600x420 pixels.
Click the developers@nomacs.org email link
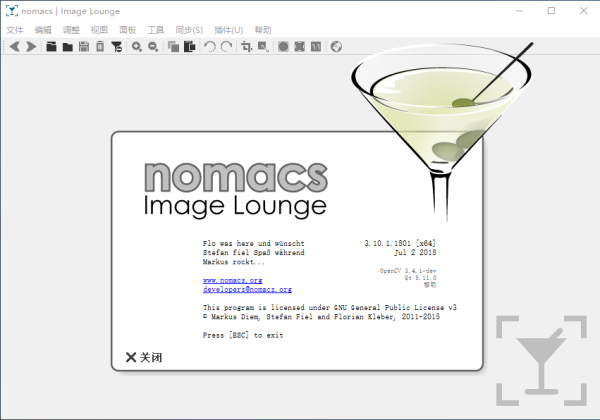tap(247, 289)
